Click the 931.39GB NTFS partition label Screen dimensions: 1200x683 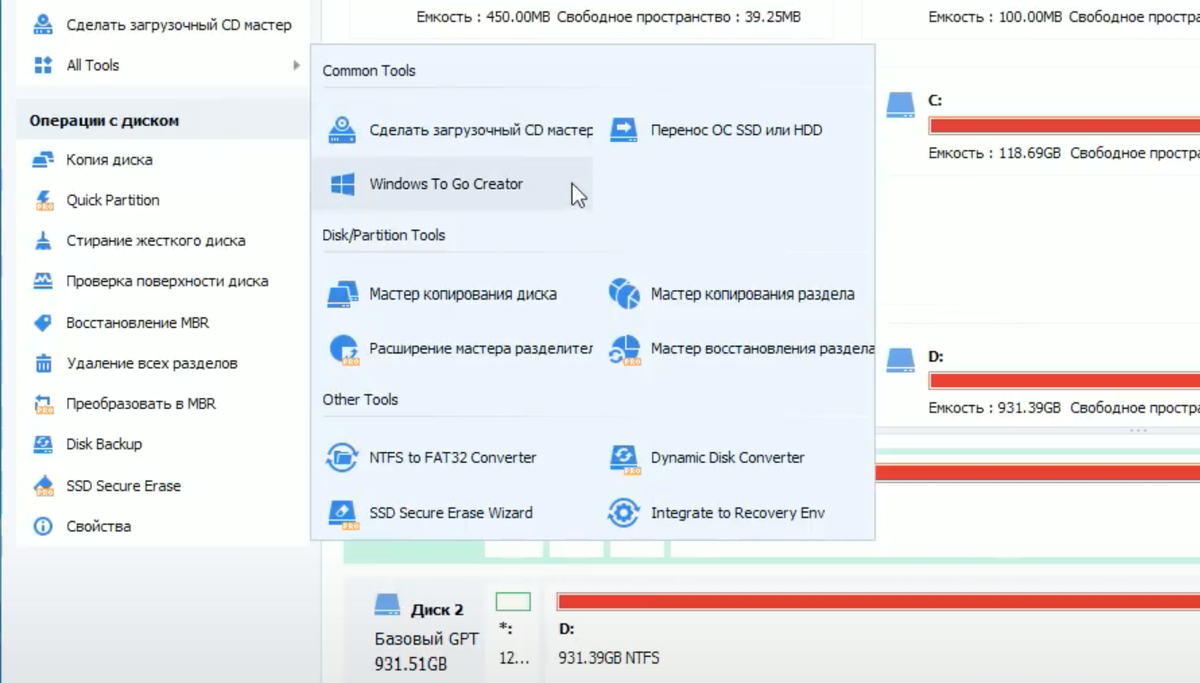click(x=609, y=658)
